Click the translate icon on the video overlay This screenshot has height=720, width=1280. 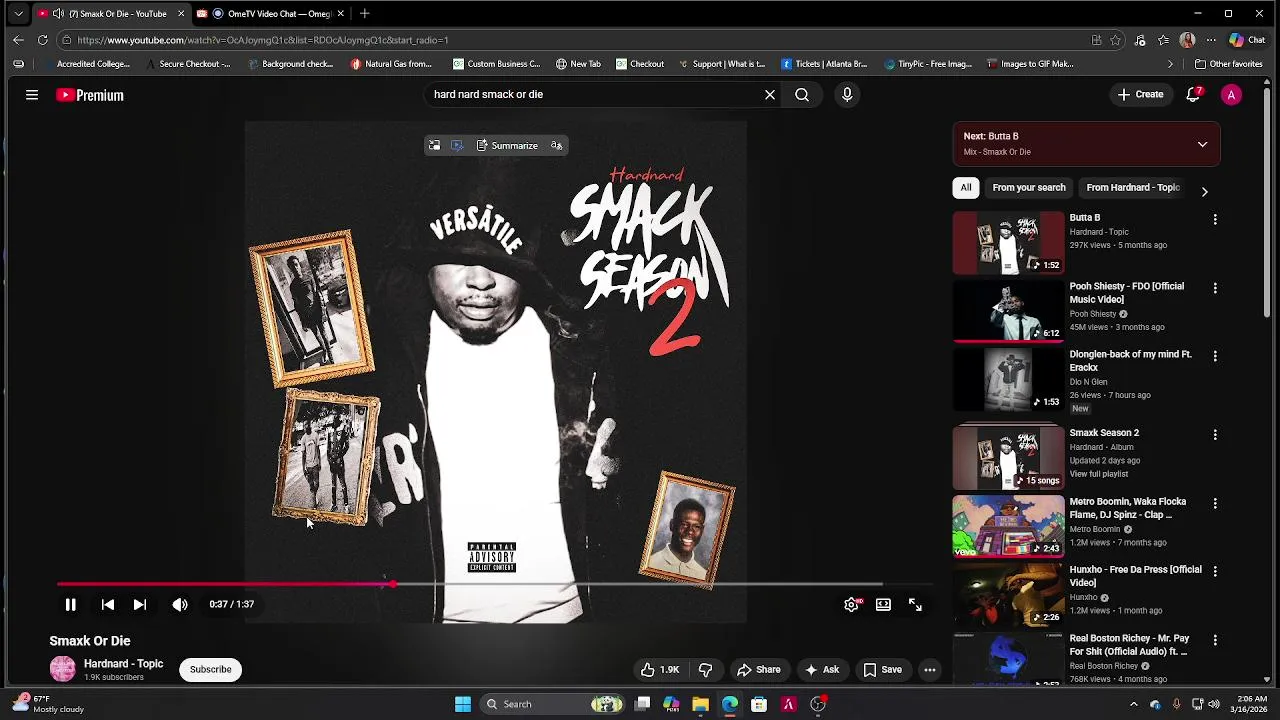(x=557, y=146)
